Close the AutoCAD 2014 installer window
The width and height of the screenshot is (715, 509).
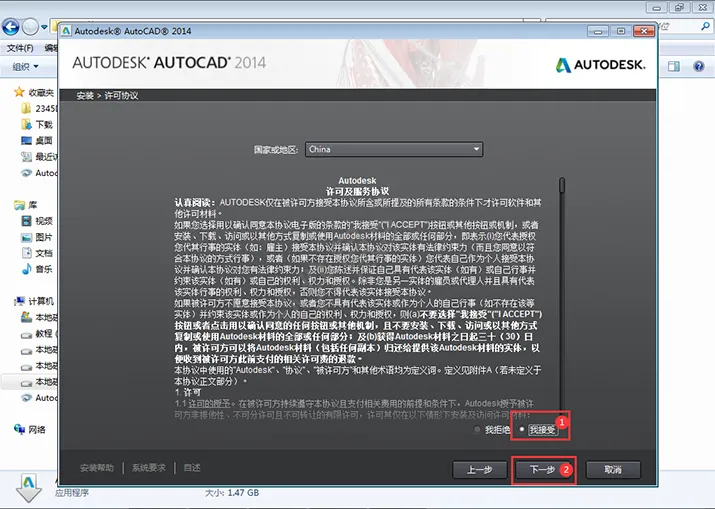644,31
